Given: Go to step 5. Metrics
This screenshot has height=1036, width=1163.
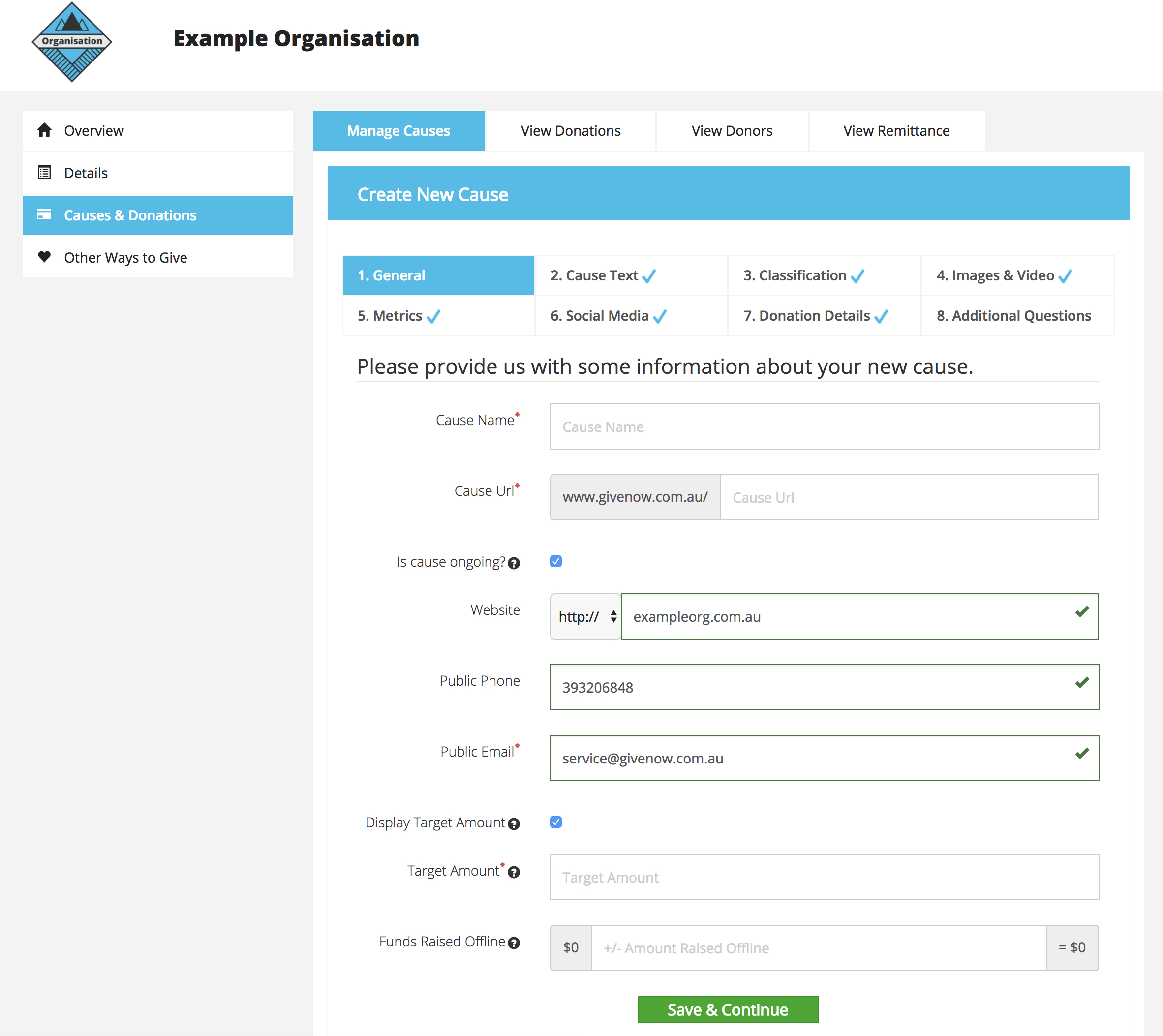Looking at the screenshot, I should tap(438, 316).
